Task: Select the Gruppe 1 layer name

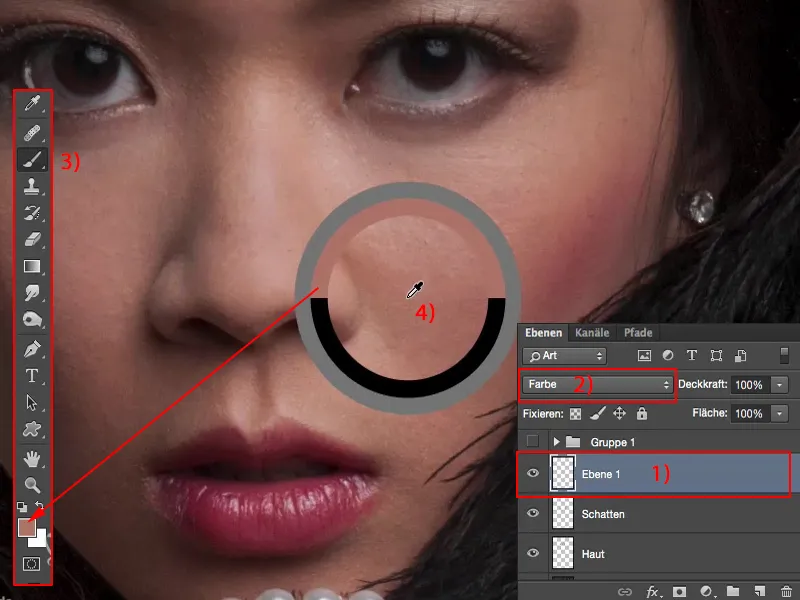Action: pyautogui.click(x=613, y=442)
